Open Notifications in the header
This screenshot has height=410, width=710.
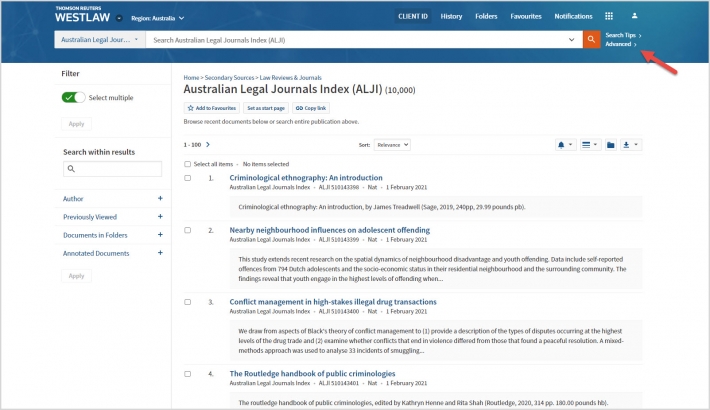click(573, 16)
